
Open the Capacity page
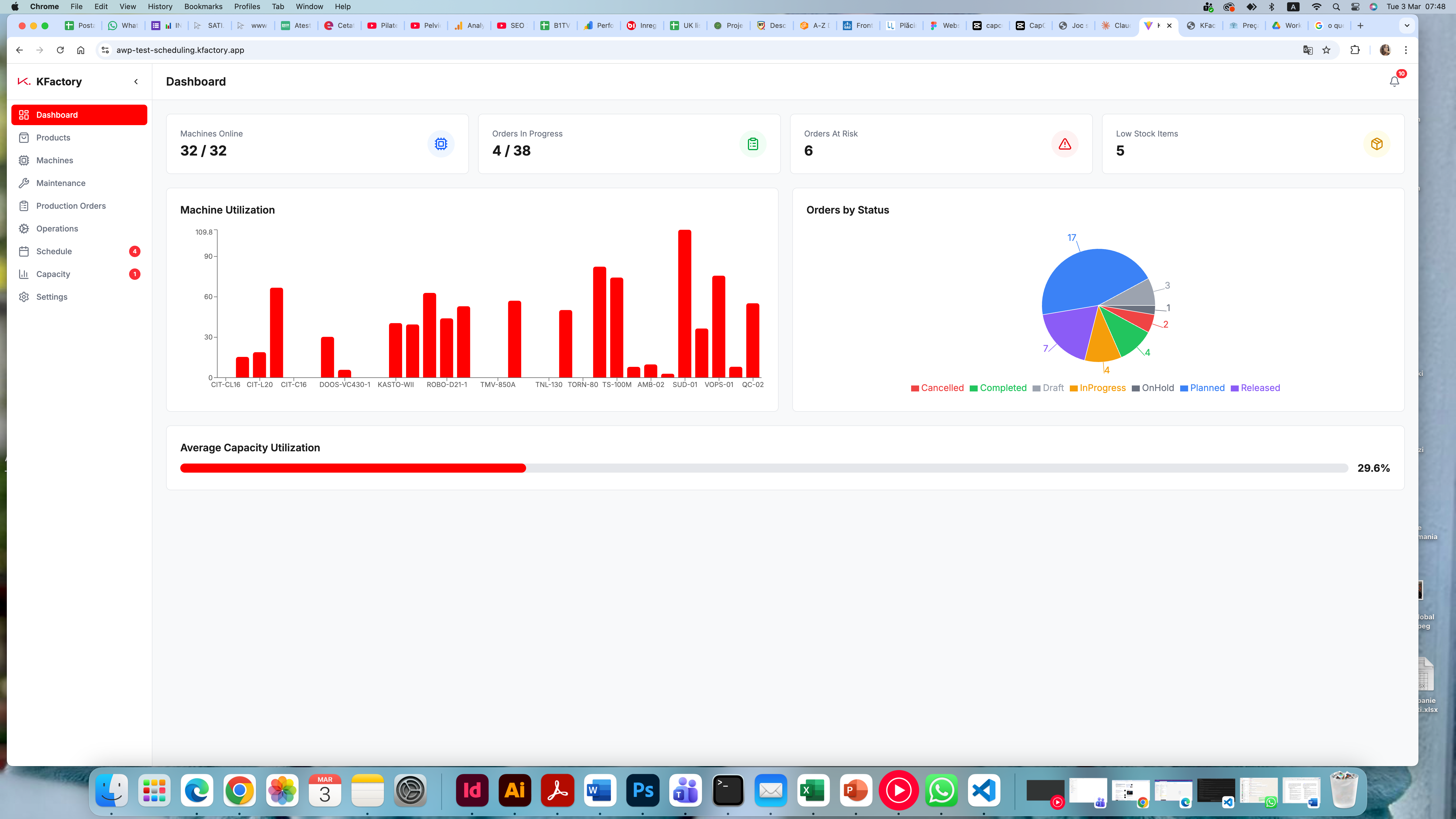click(79, 274)
